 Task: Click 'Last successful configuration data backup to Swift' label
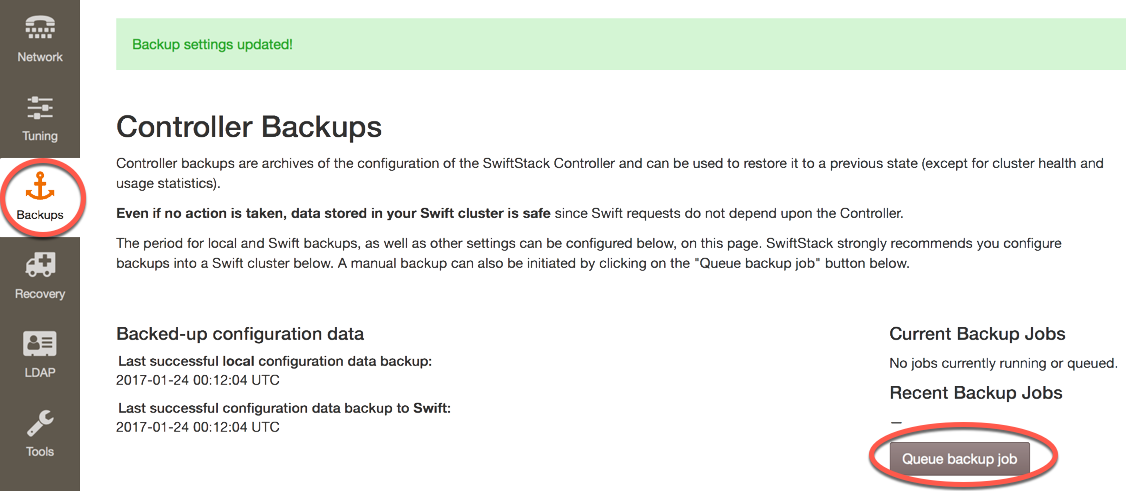pos(284,408)
